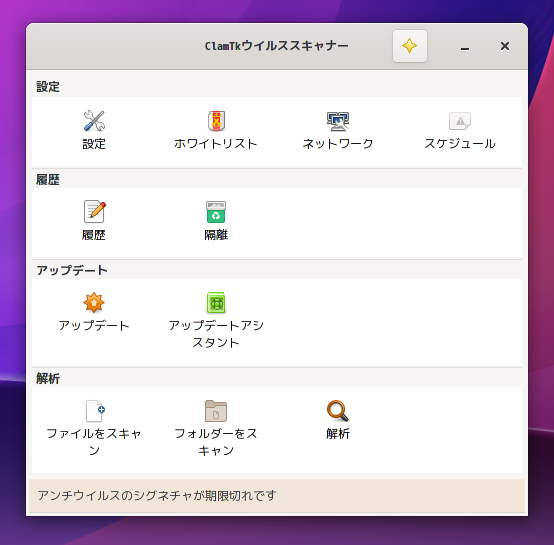Screen dimensions: 554x545
Task: Open the 履歴 notepad with pencil icon
Action: pos(94,211)
